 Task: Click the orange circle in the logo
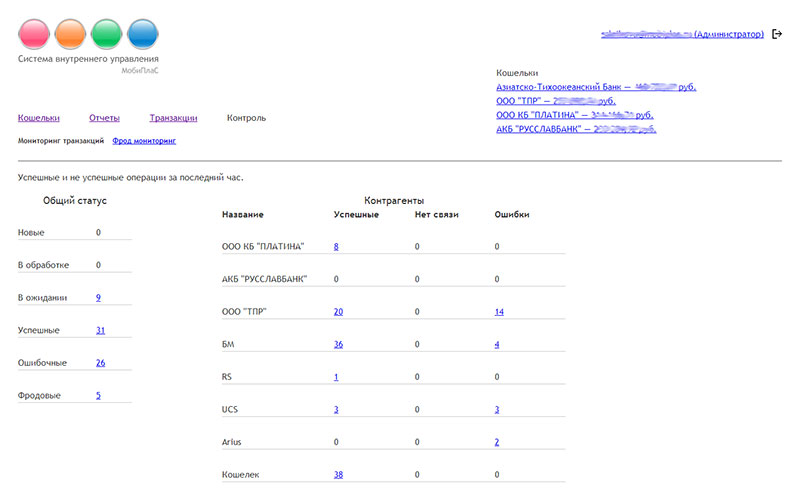tap(70, 35)
